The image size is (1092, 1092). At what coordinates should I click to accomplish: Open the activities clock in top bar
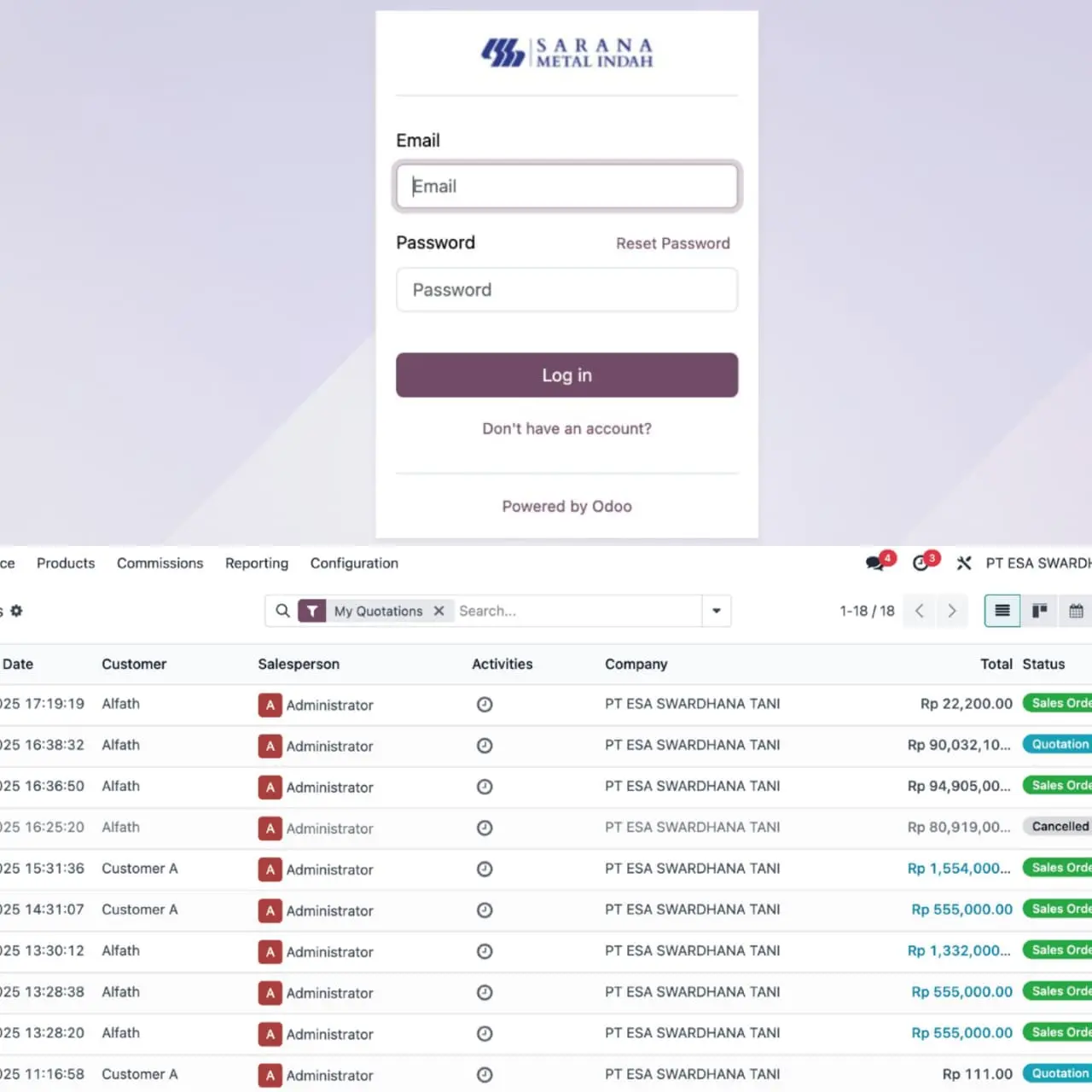click(x=921, y=563)
